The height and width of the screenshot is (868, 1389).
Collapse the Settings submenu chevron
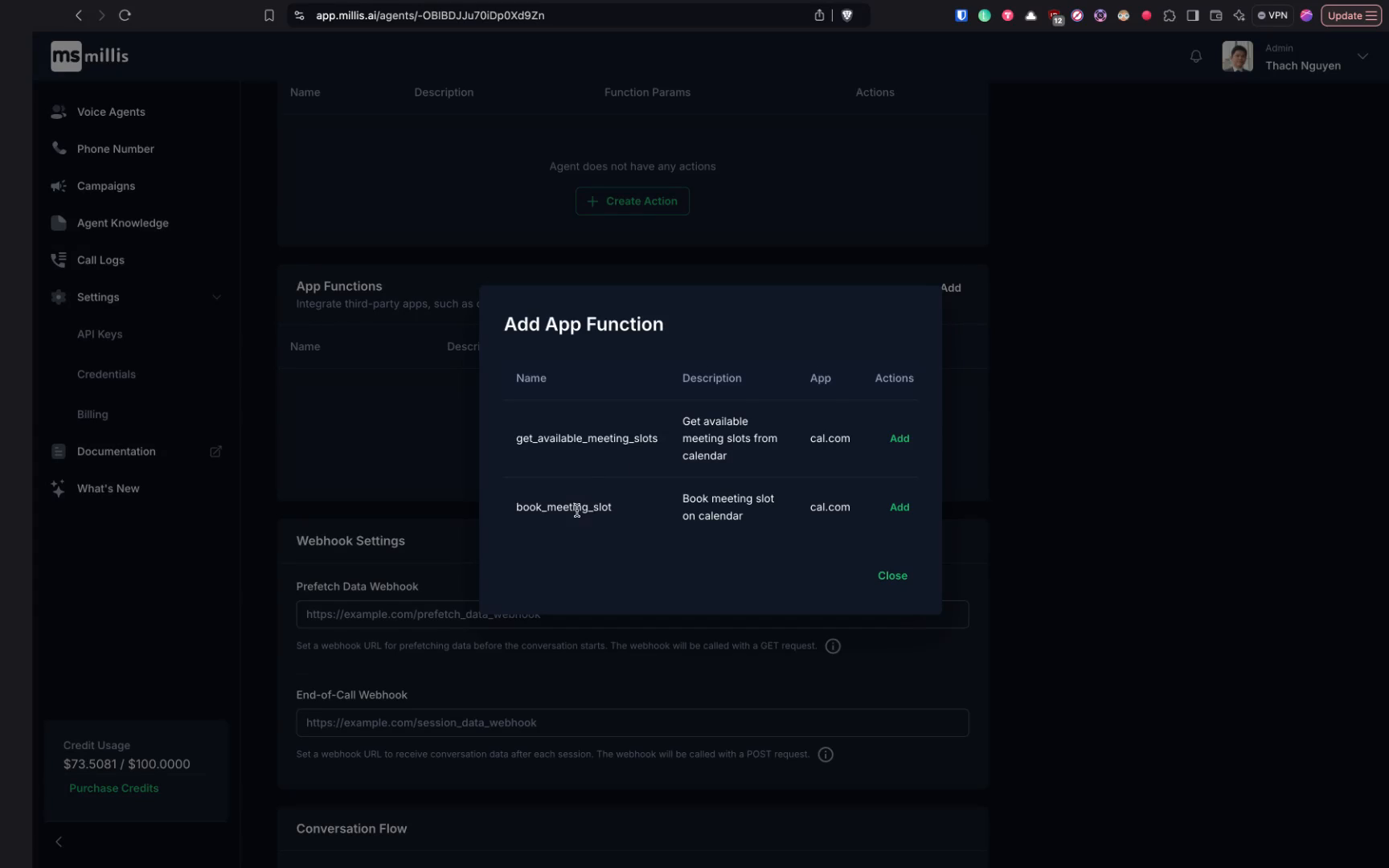coord(216,297)
